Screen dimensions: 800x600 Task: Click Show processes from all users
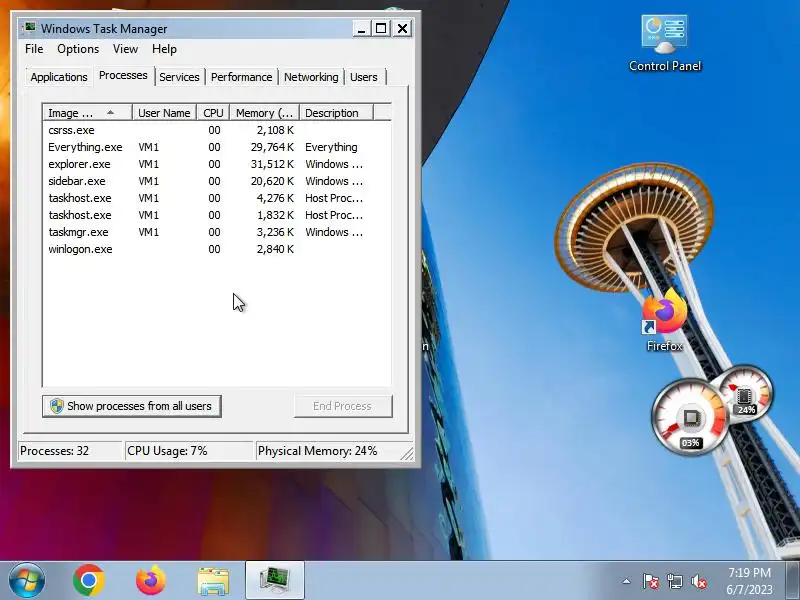pos(132,406)
